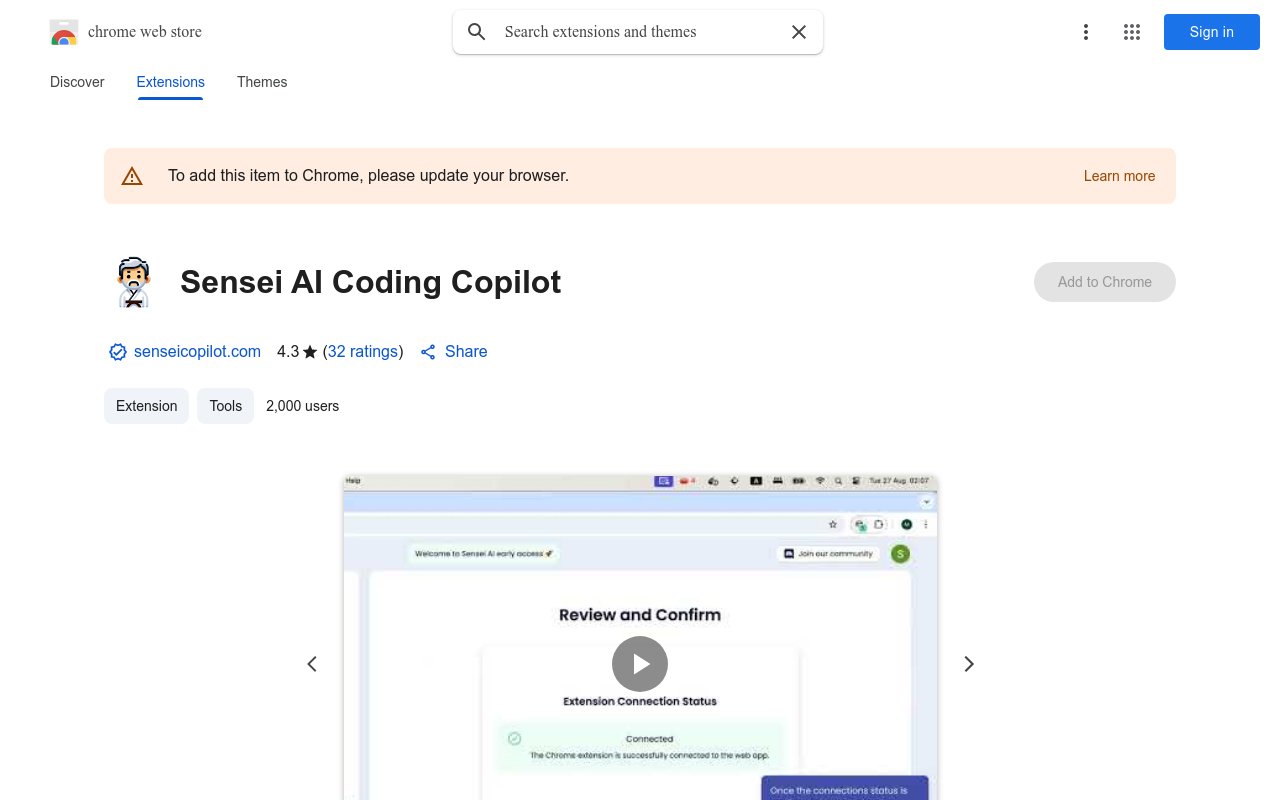Image resolution: width=1280 pixels, height=800 pixels.
Task: Click the Share link text
Action: coord(466,352)
